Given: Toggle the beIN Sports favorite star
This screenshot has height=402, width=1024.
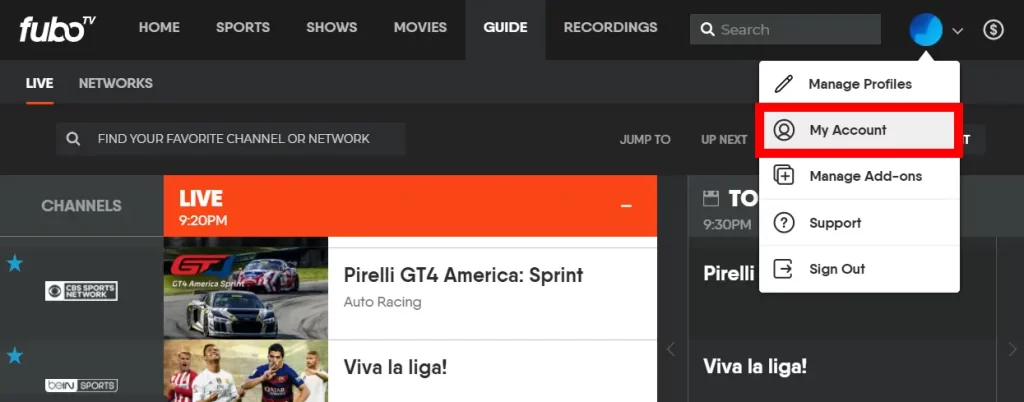Looking at the screenshot, I should tap(14, 356).
